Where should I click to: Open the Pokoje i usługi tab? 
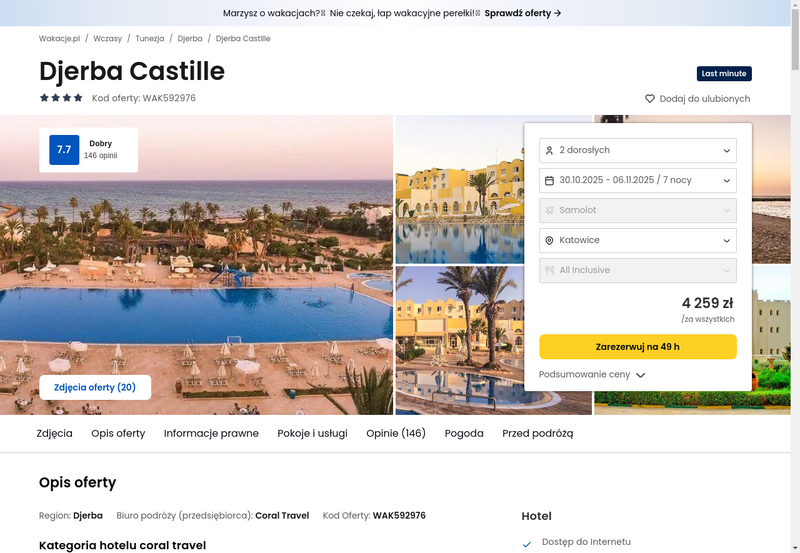click(x=312, y=433)
